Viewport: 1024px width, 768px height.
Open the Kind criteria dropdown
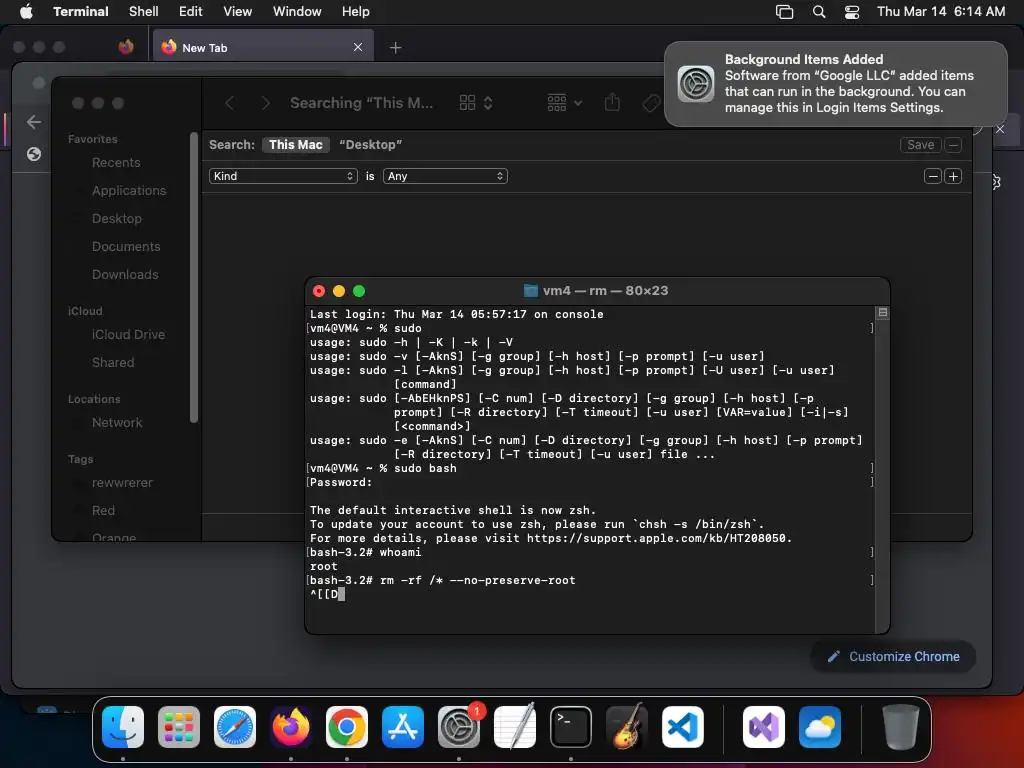[283, 176]
